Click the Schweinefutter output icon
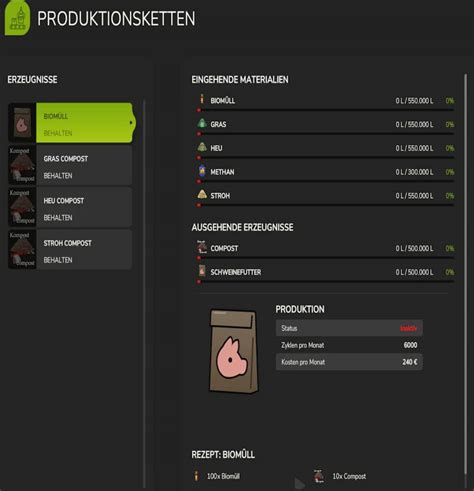474x491 pixels. [202, 271]
